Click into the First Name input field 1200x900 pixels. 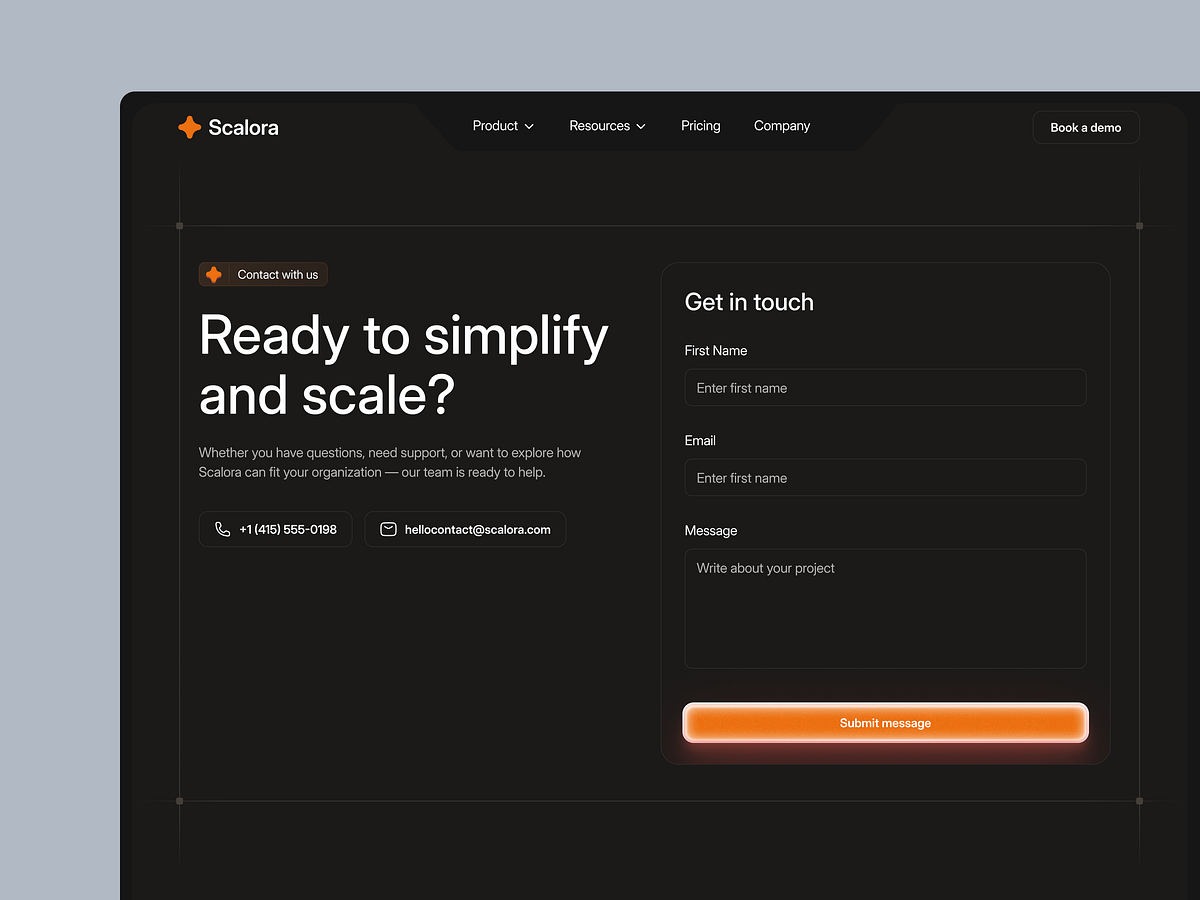[884, 387]
